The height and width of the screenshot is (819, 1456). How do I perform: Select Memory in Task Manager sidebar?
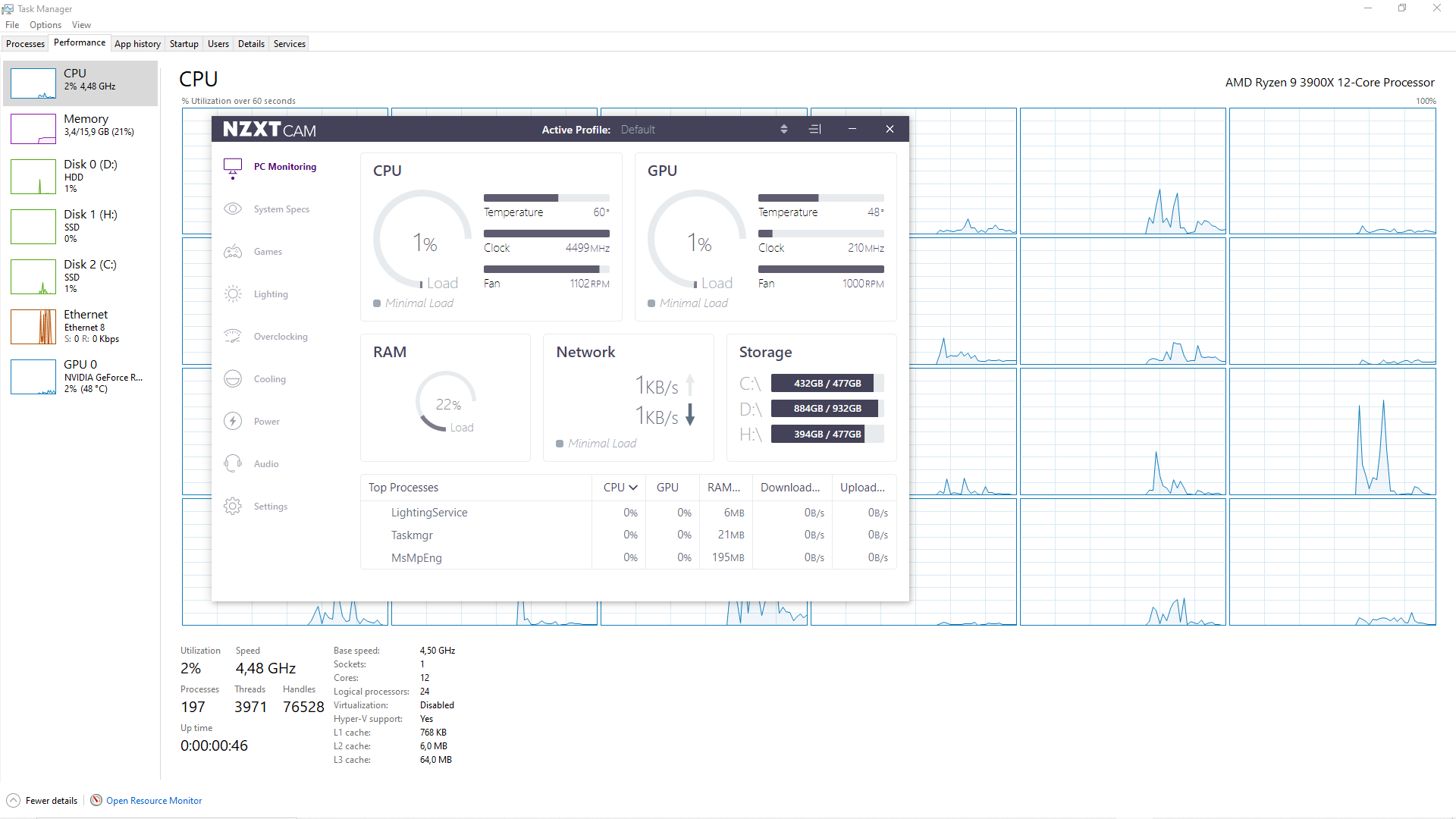80,128
